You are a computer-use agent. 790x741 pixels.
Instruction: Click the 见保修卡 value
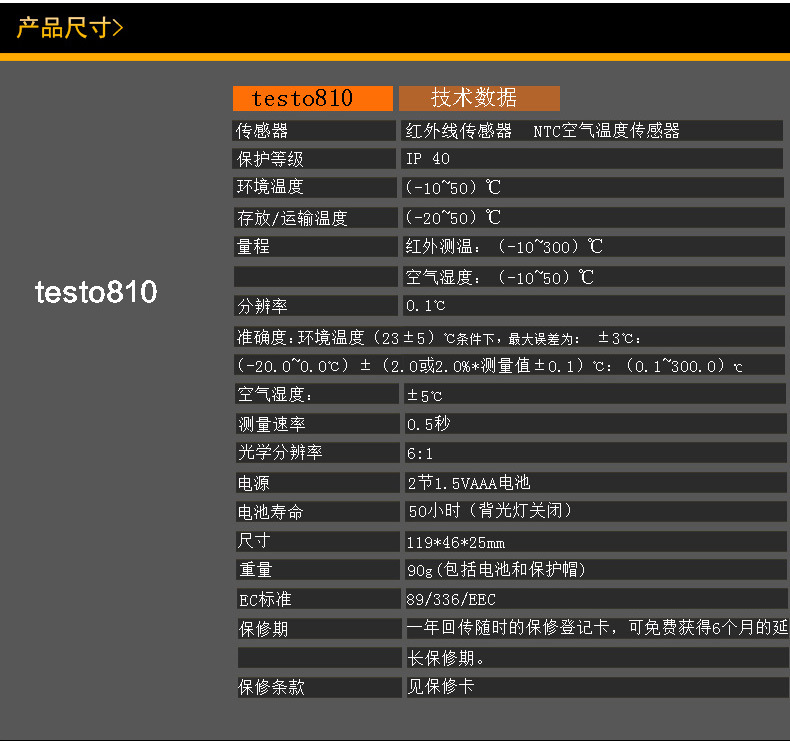pos(441,686)
